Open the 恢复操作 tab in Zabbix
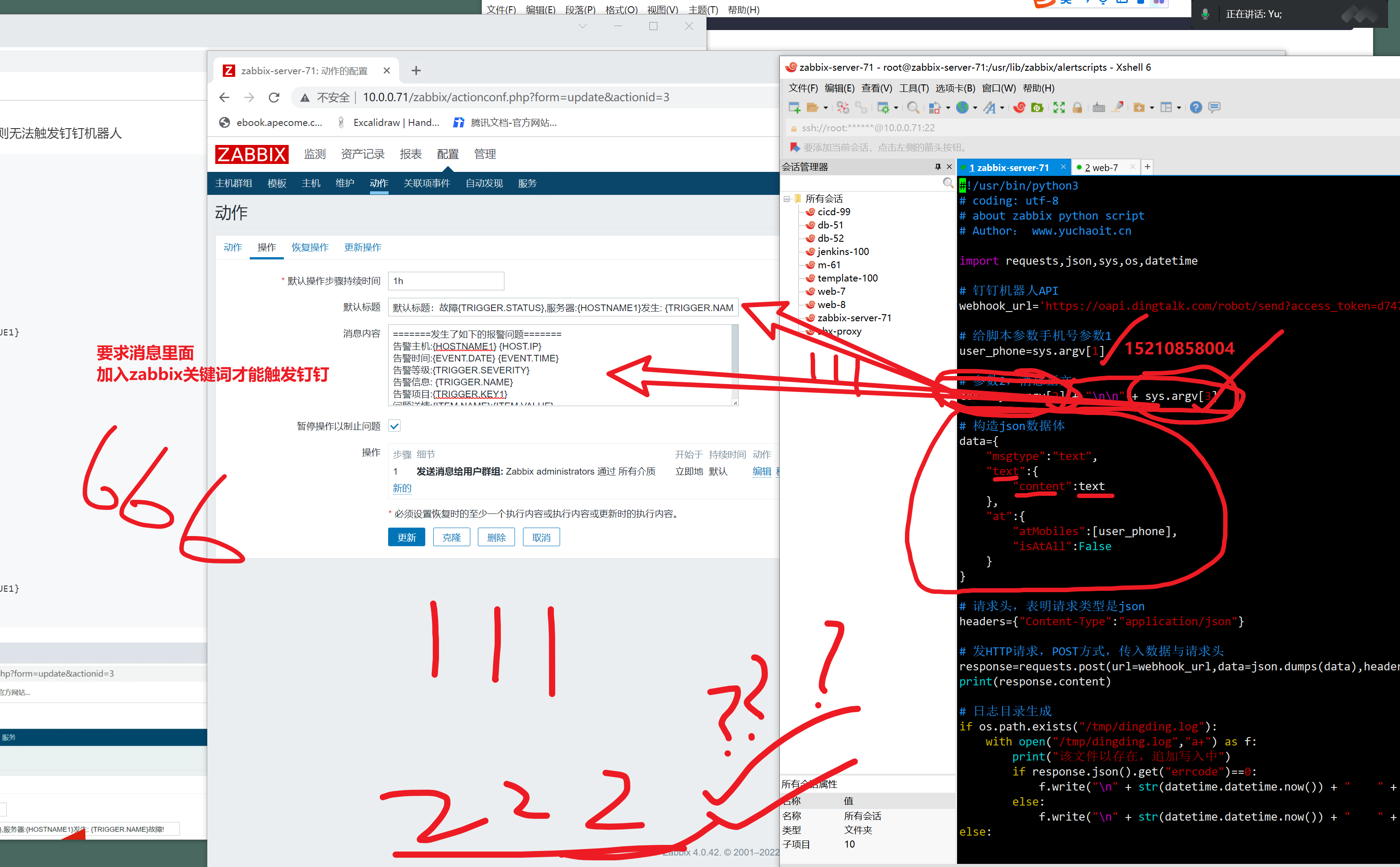The width and height of the screenshot is (1400, 867). [310, 247]
